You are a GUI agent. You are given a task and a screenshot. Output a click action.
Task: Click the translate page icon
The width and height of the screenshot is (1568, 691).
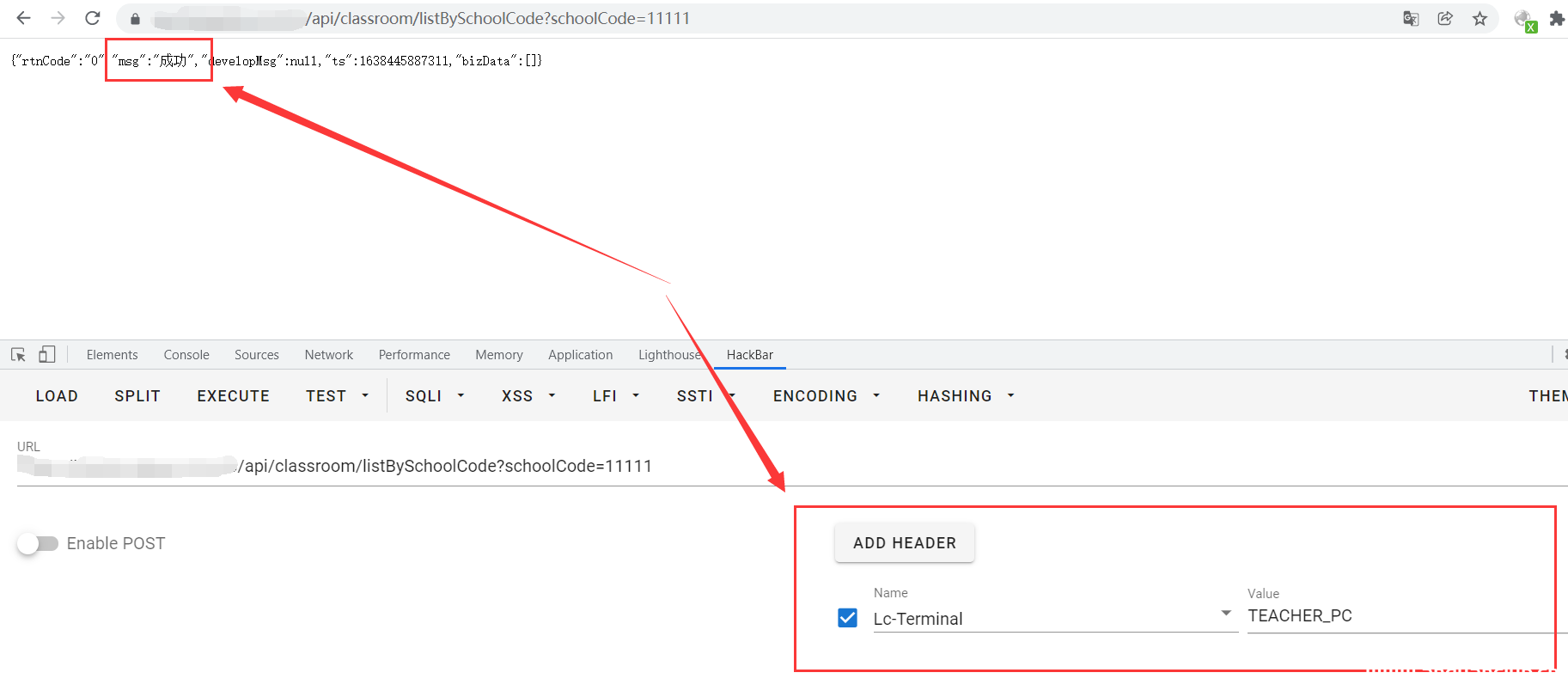(1411, 18)
